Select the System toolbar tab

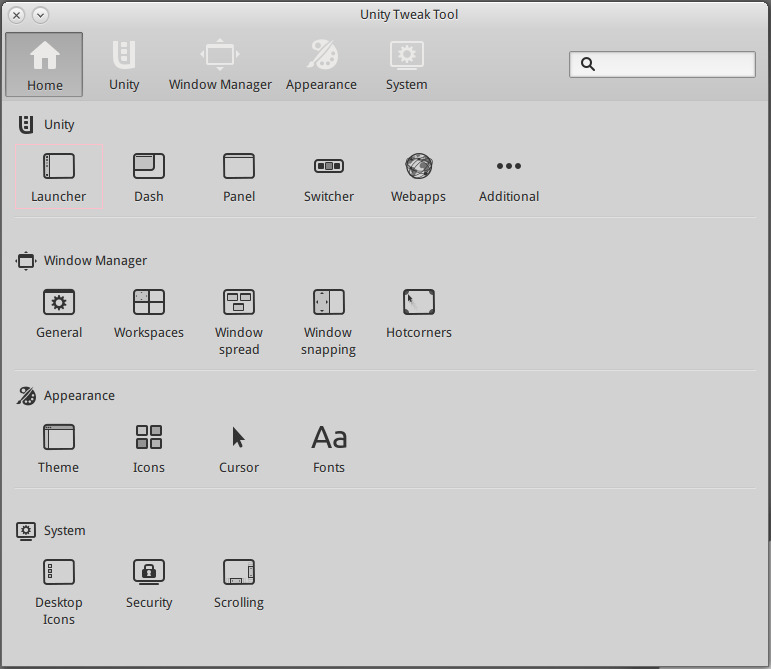[406, 65]
